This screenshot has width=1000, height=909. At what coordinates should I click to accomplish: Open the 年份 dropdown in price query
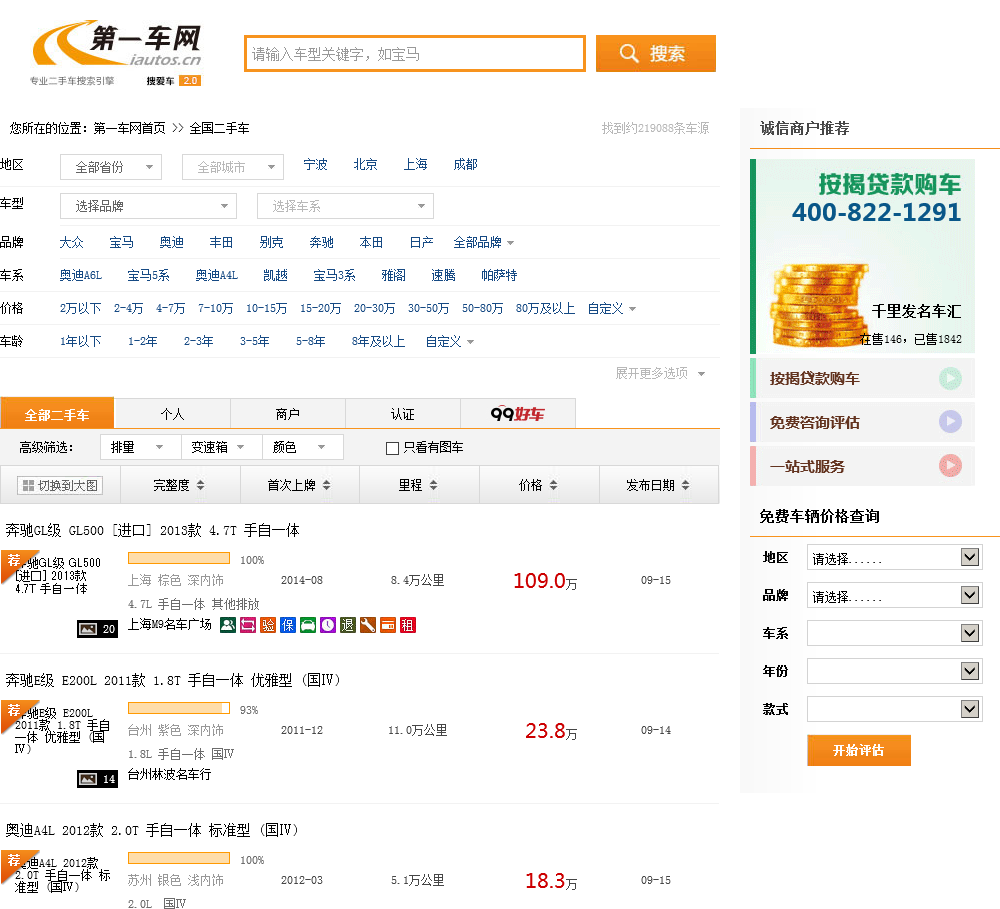click(x=894, y=671)
